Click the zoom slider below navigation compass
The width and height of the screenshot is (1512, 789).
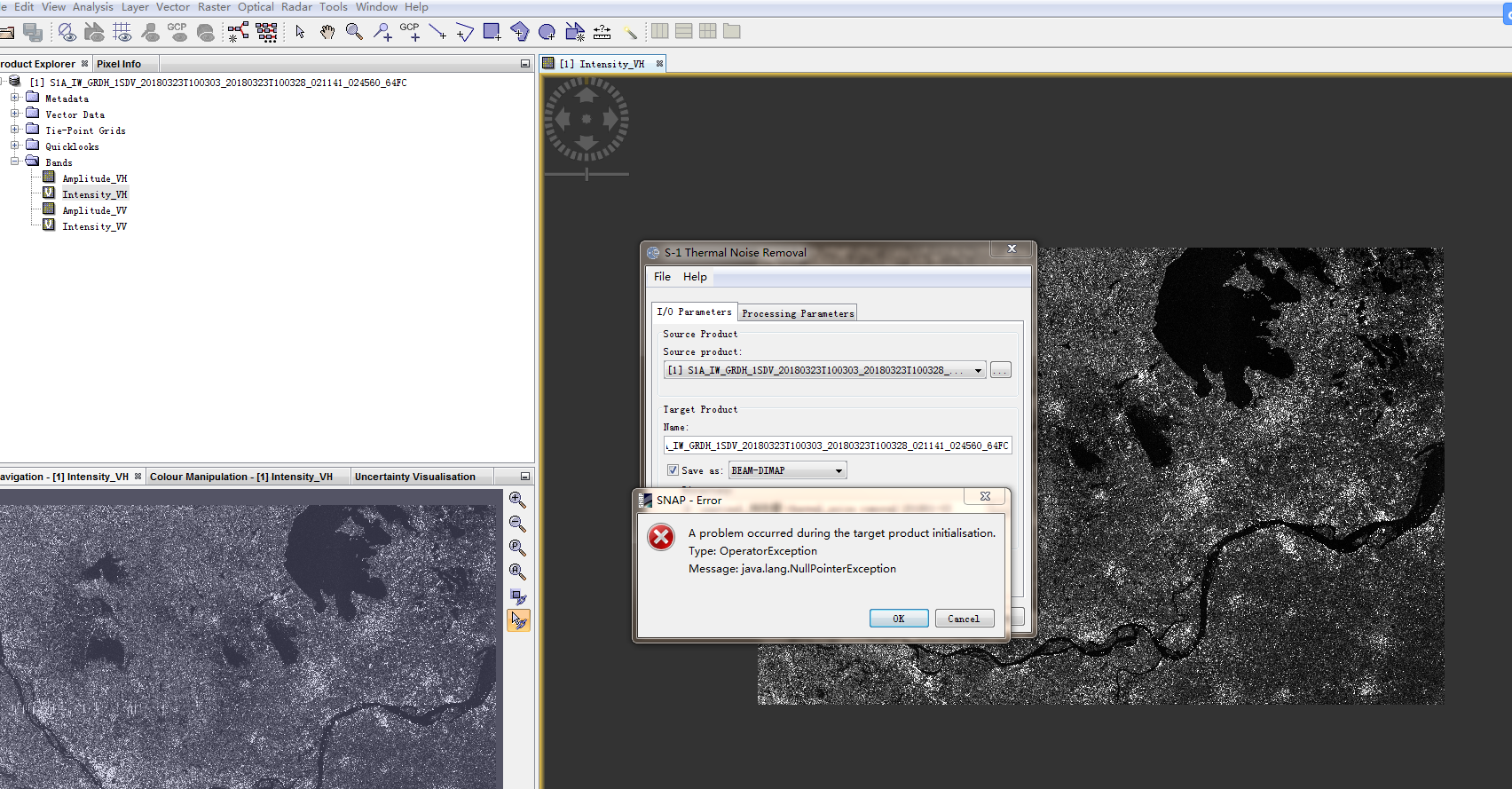point(587,174)
